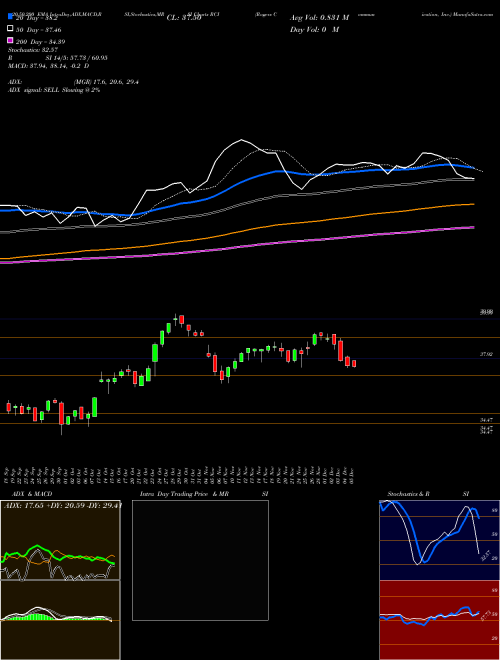Click the 'CL:' closing price value

pos(184,18)
